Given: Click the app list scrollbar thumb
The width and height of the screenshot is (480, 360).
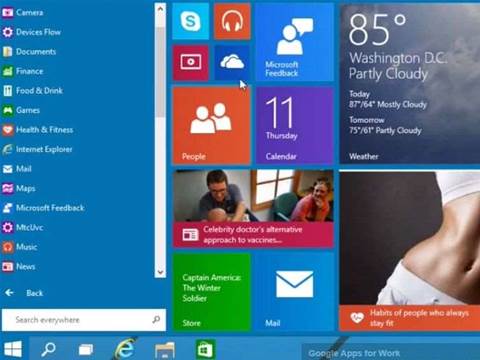Looking at the screenshot, I should (160, 72).
